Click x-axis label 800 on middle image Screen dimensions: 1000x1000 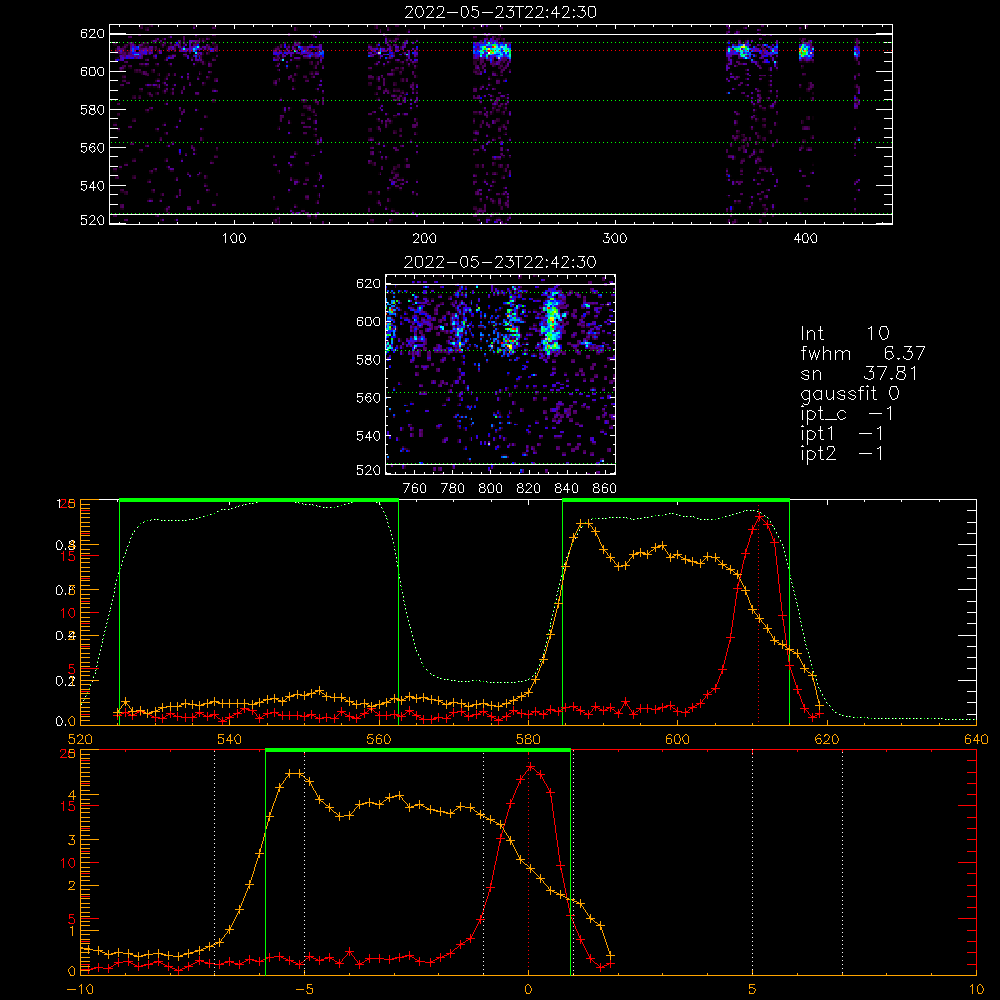point(490,489)
